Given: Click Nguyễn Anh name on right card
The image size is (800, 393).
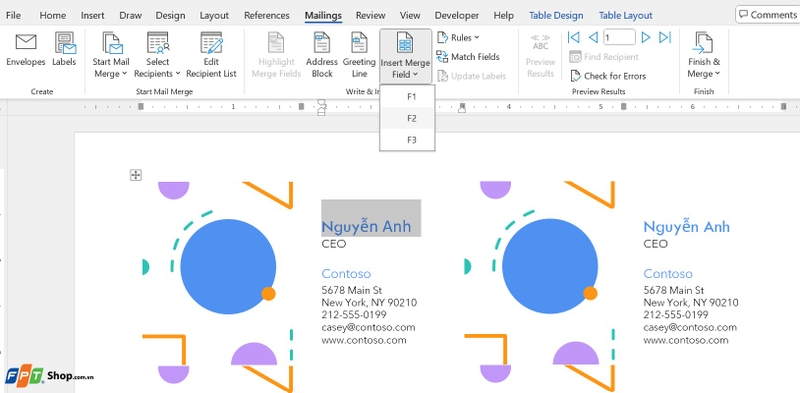Looking at the screenshot, I should tap(686, 227).
